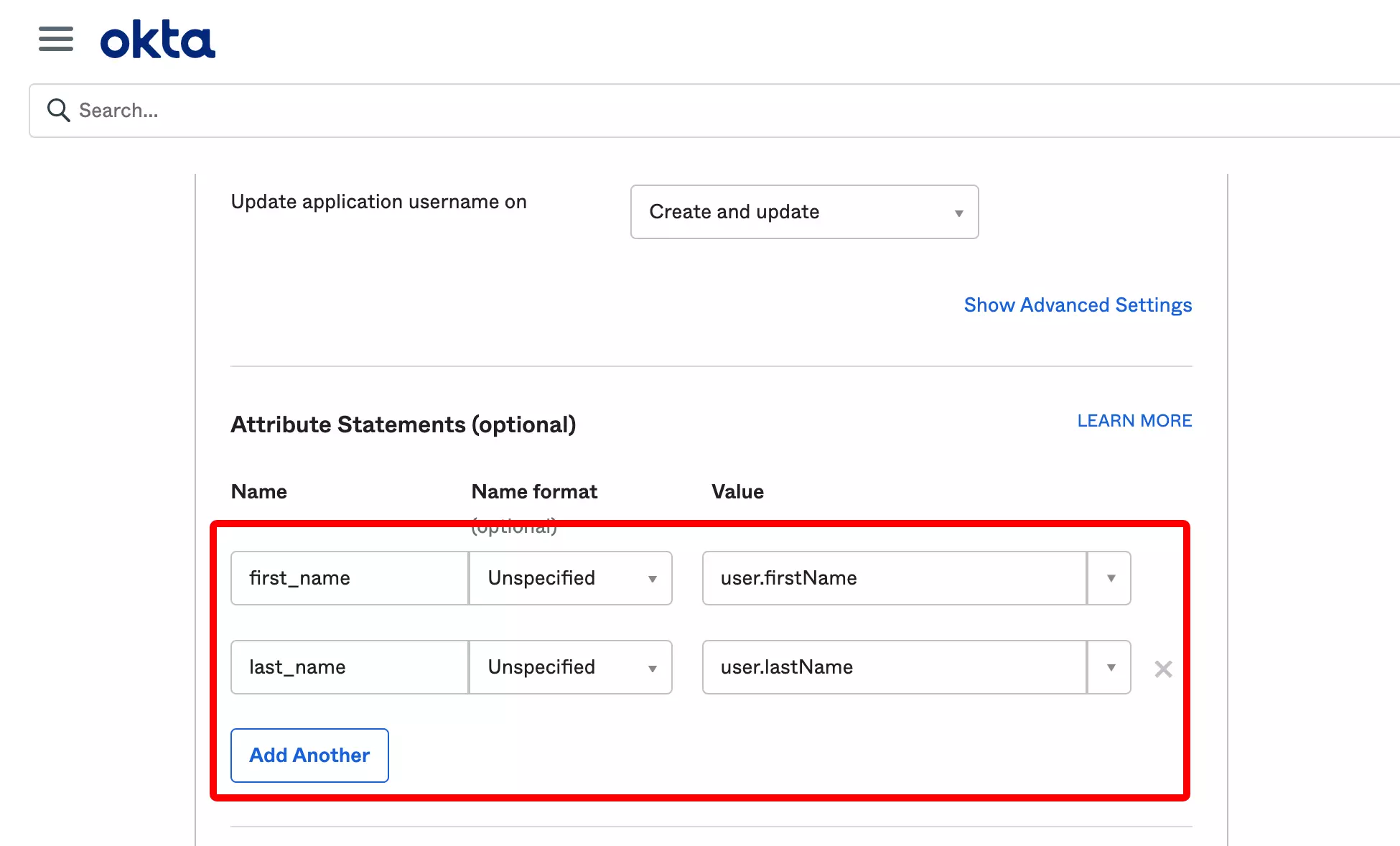Click the Add Another button
The width and height of the screenshot is (1400, 846).
(309, 756)
